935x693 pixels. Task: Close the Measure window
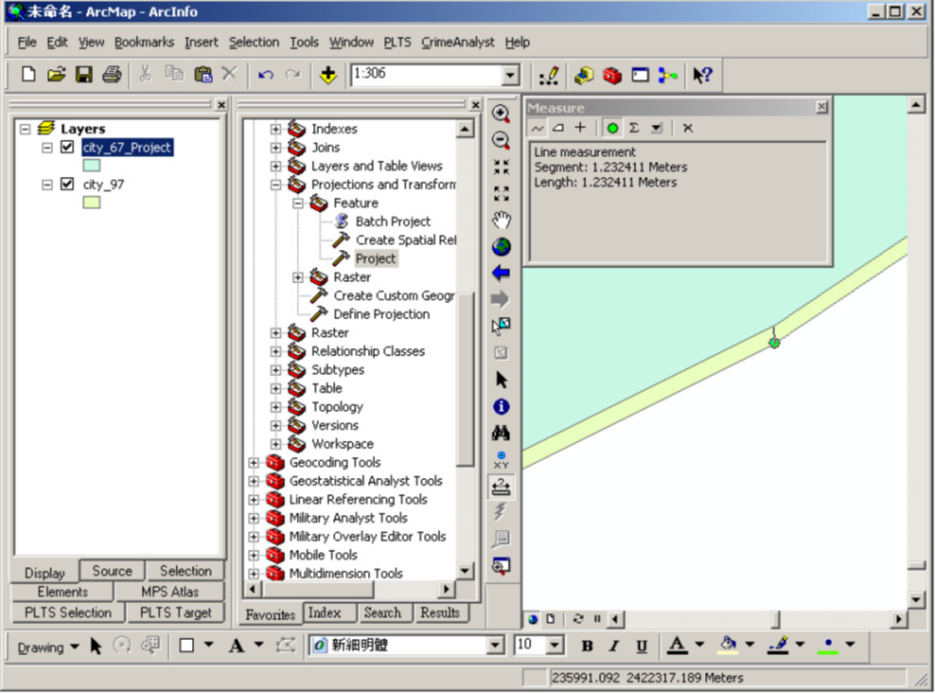tap(822, 107)
